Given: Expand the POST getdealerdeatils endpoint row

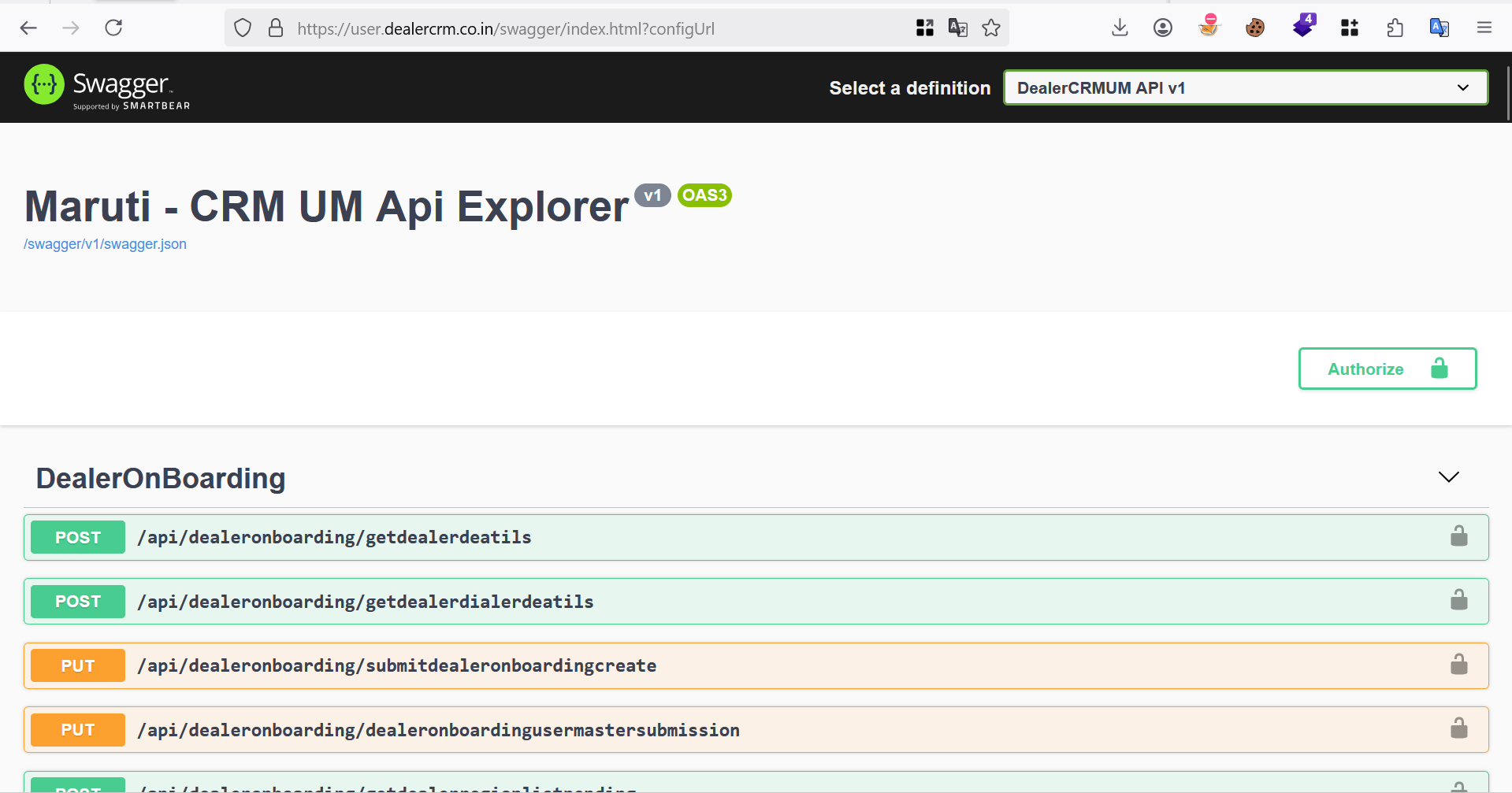Looking at the screenshot, I should click(334, 537).
